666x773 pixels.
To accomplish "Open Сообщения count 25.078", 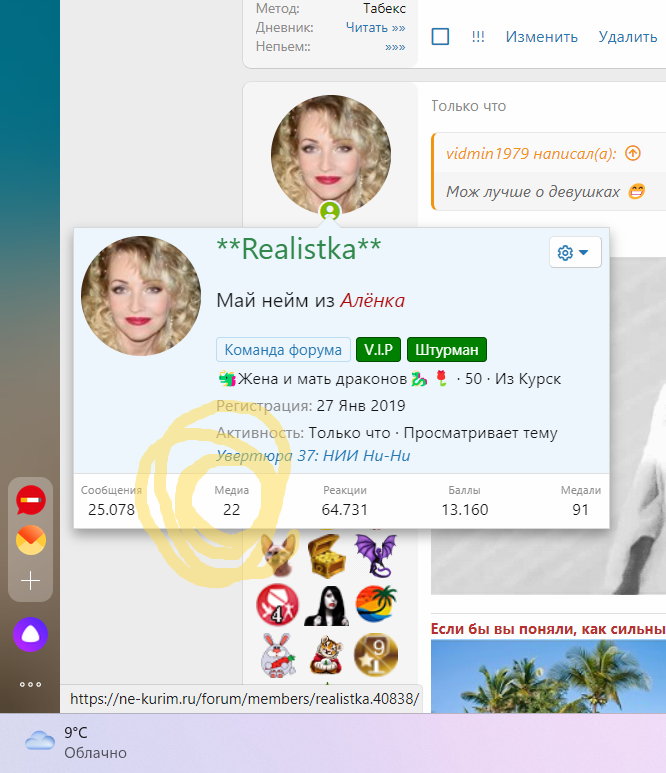I will [111, 501].
